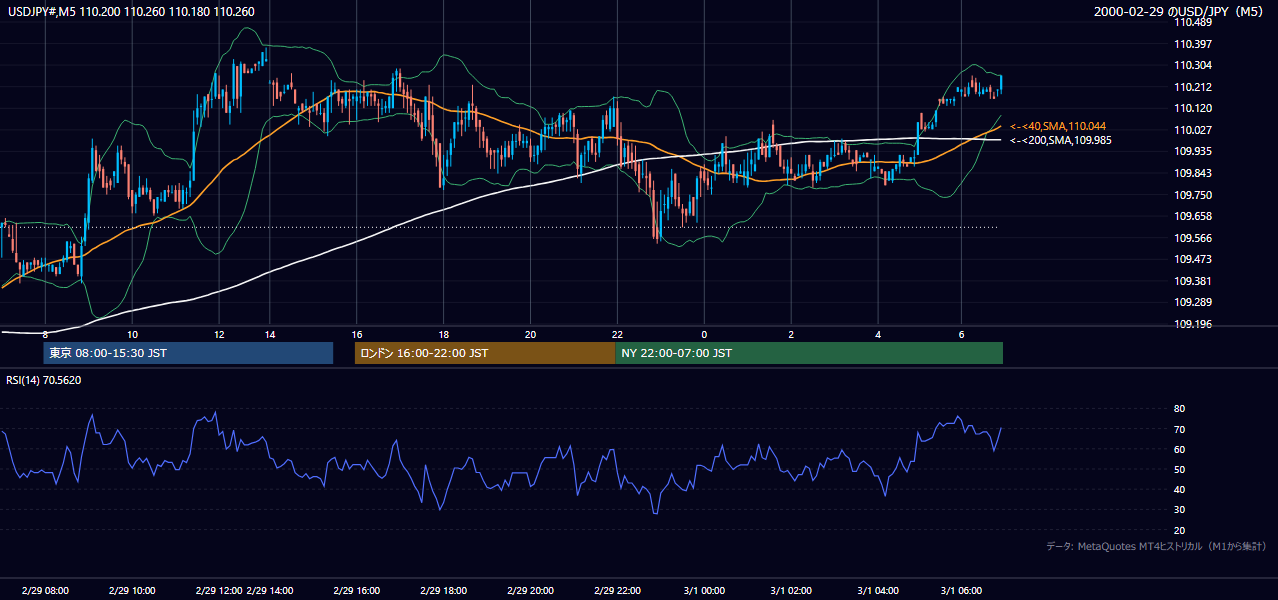Image resolution: width=1278 pixels, height=600 pixels.
Task: Click the bottom time label 3/1 02:00
Action: [791, 591]
